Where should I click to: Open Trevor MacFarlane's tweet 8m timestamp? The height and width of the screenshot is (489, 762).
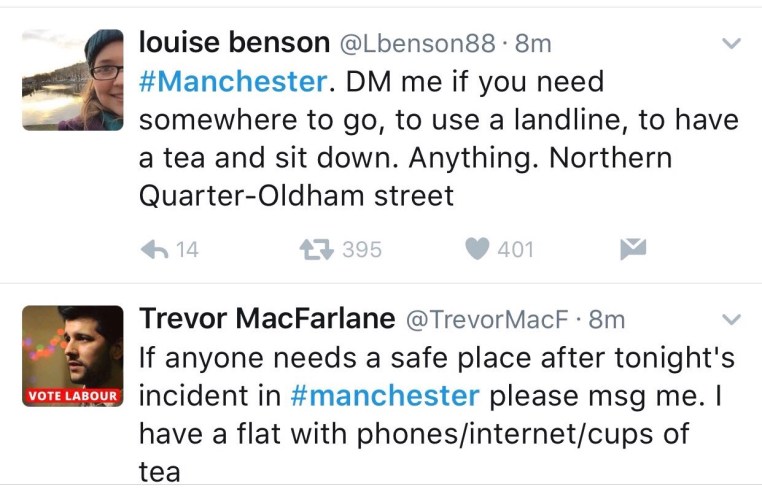(606, 320)
